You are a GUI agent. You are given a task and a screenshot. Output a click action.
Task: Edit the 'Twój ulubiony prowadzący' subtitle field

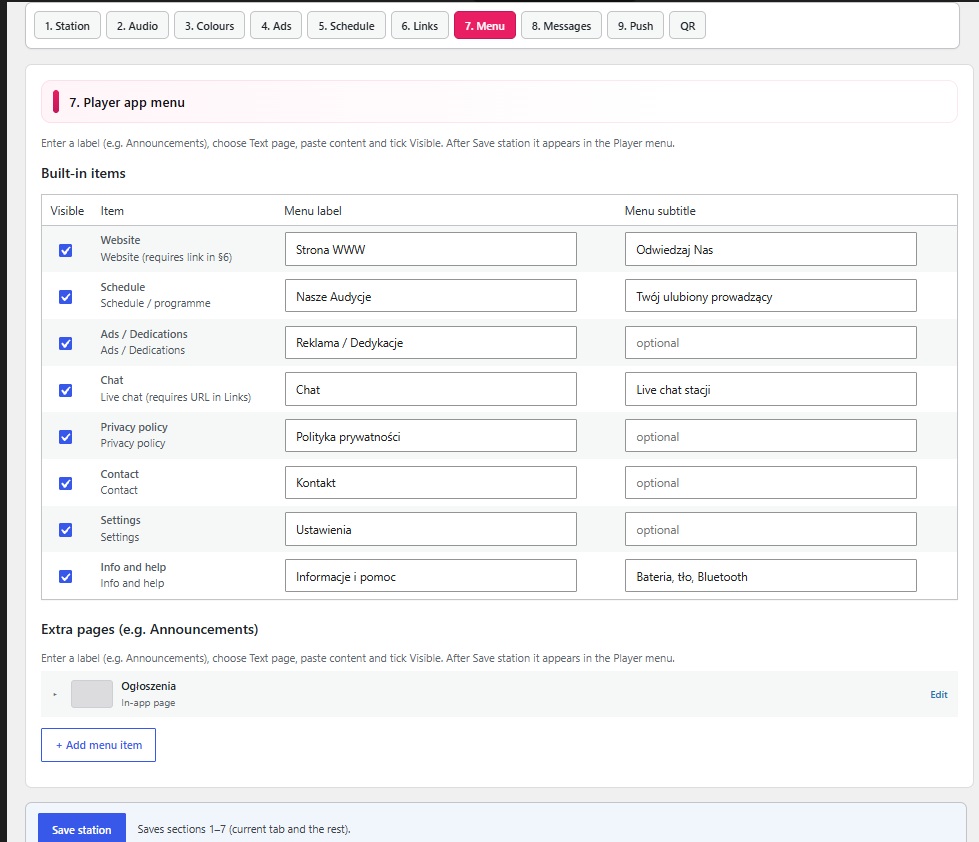770,296
